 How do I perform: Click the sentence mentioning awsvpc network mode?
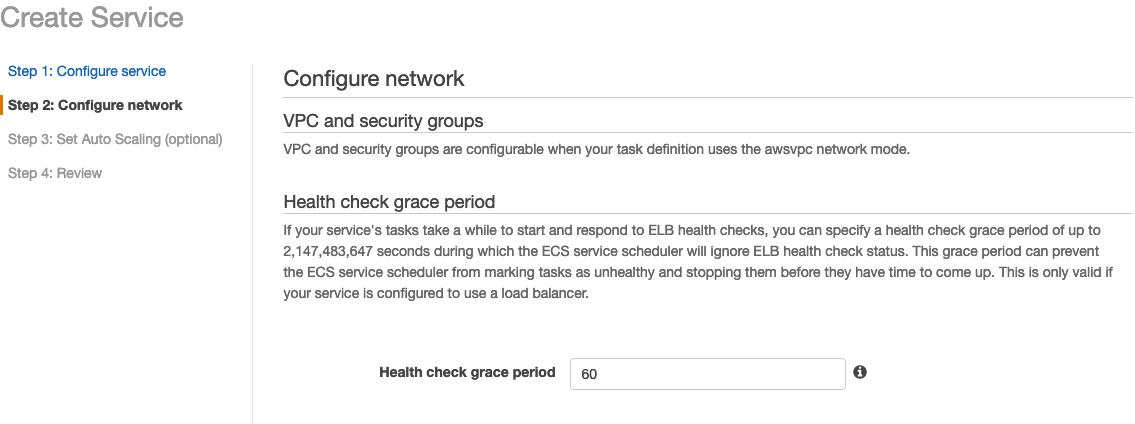pos(597,150)
